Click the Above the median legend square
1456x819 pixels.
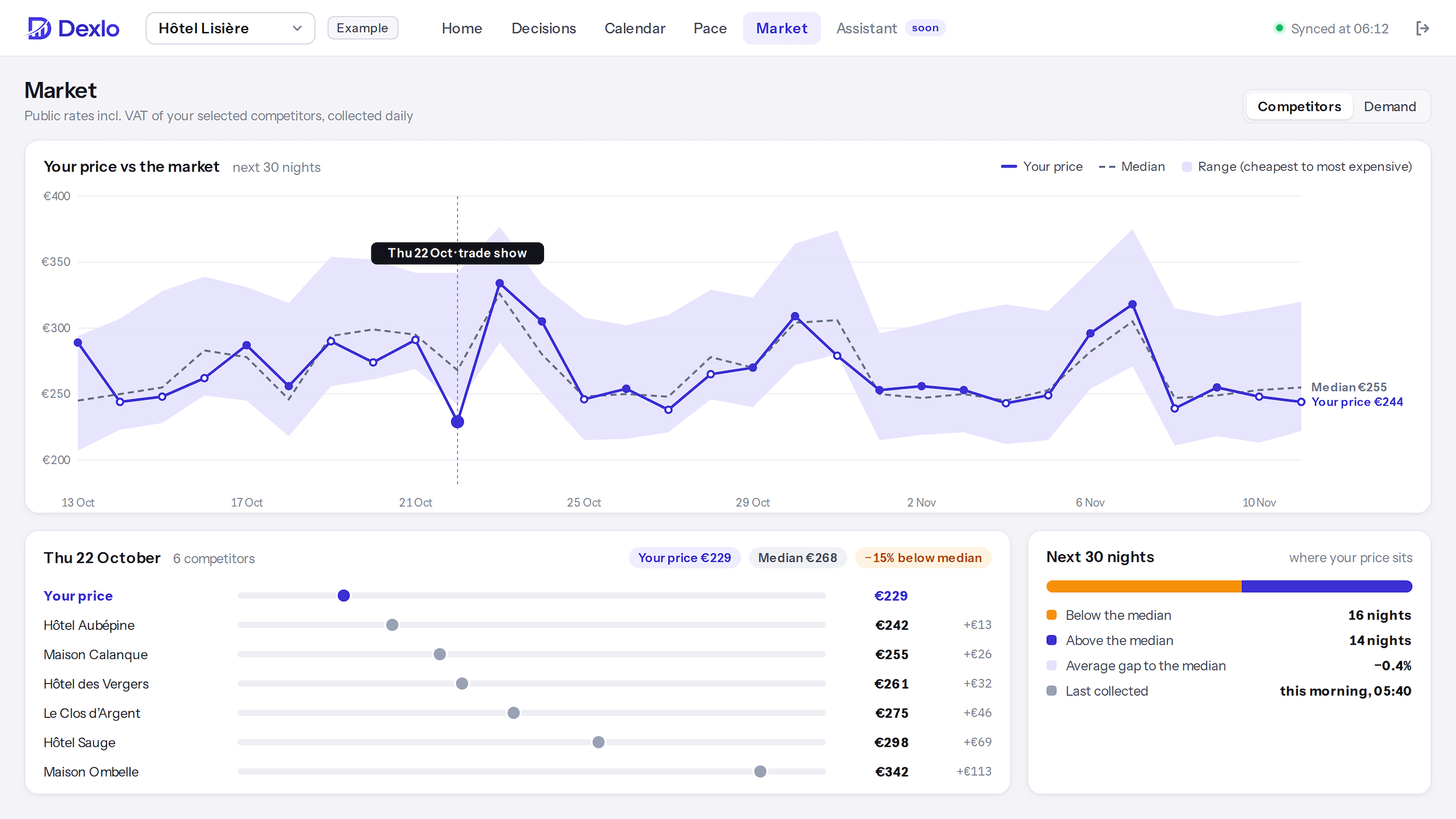coord(1052,640)
